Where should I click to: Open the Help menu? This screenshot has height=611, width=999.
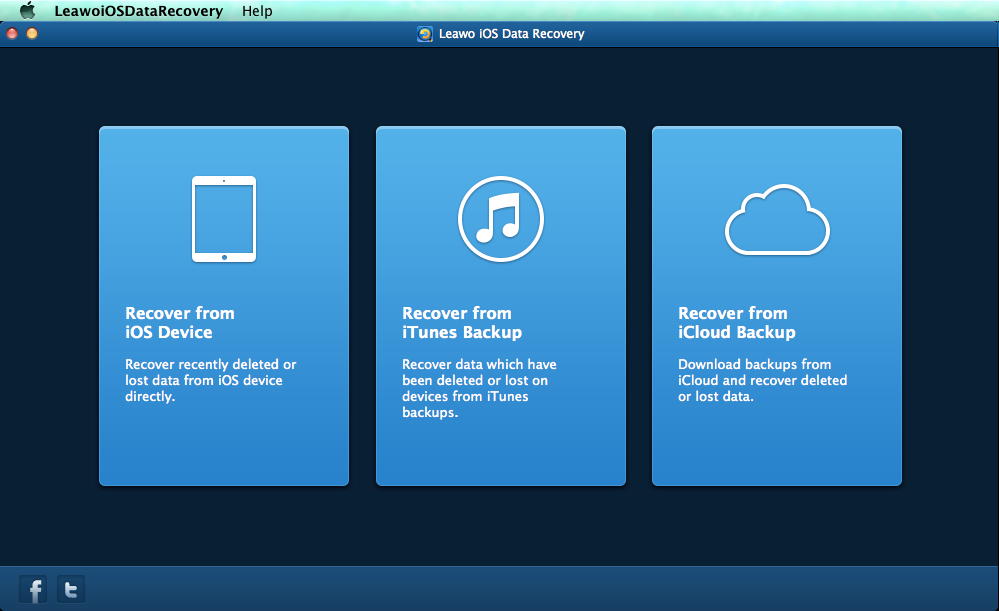pyautogui.click(x=257, y=11)
